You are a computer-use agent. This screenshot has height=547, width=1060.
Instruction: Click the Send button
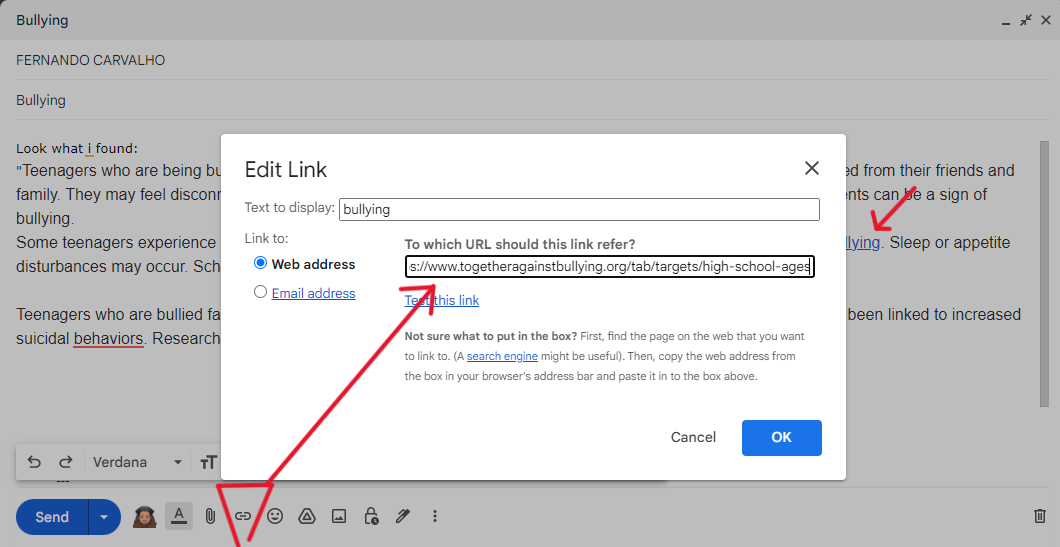52,517
